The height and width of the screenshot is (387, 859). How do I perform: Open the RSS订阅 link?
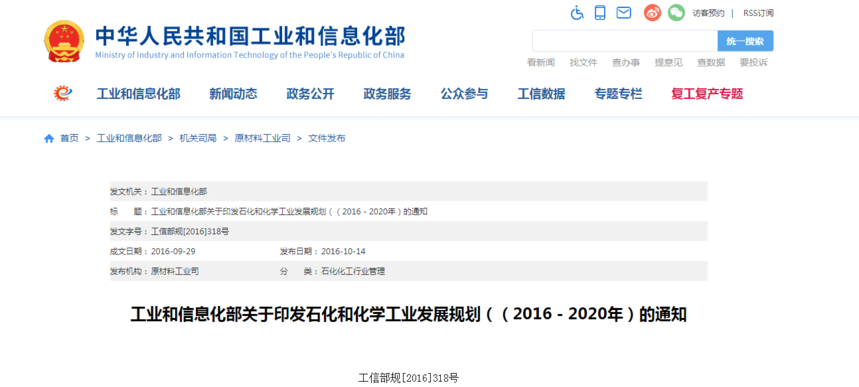[758, 13]
